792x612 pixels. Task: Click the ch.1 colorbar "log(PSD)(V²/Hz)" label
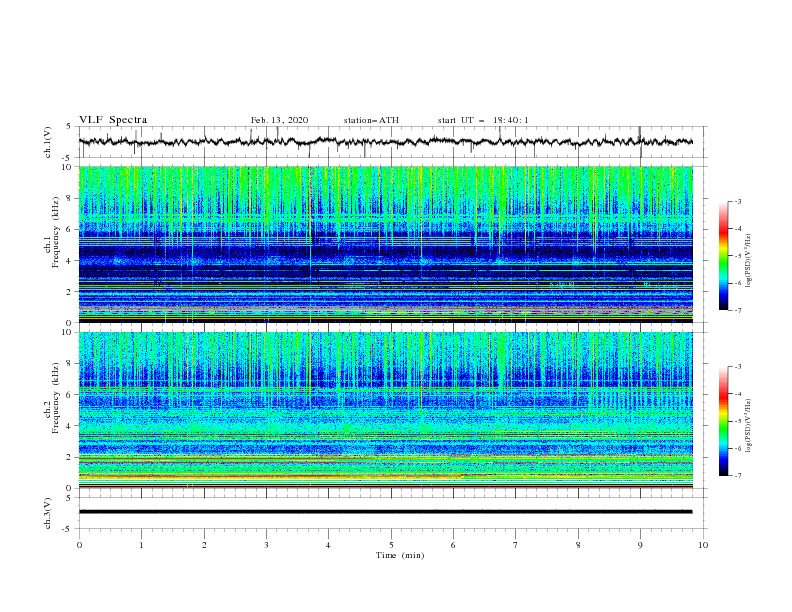tap(749, 261)
